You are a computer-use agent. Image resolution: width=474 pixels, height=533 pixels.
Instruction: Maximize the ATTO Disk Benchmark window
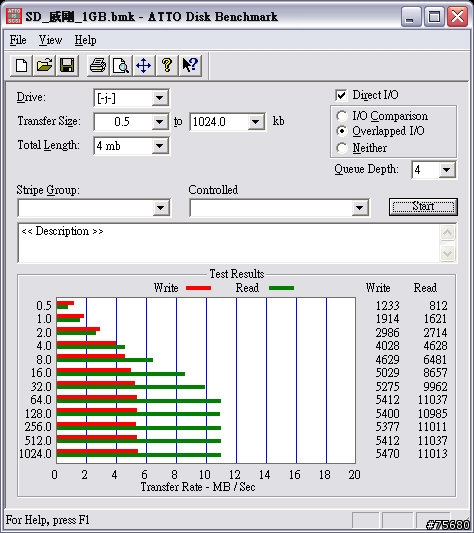click(434, 16)
